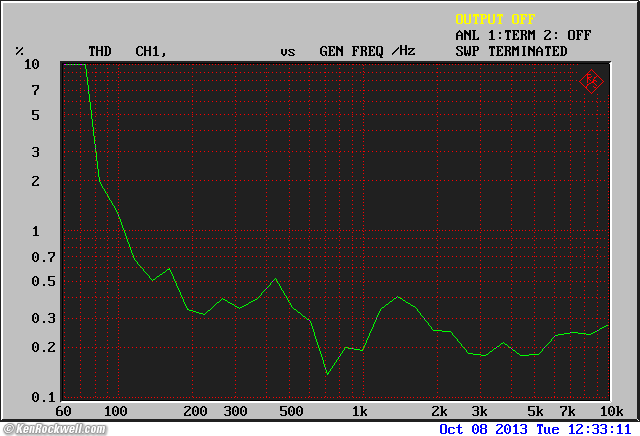Click the CH1 channel label
The height and width of the screenshot is (436, 640).
pyautogui.click(x=151, y=51)
